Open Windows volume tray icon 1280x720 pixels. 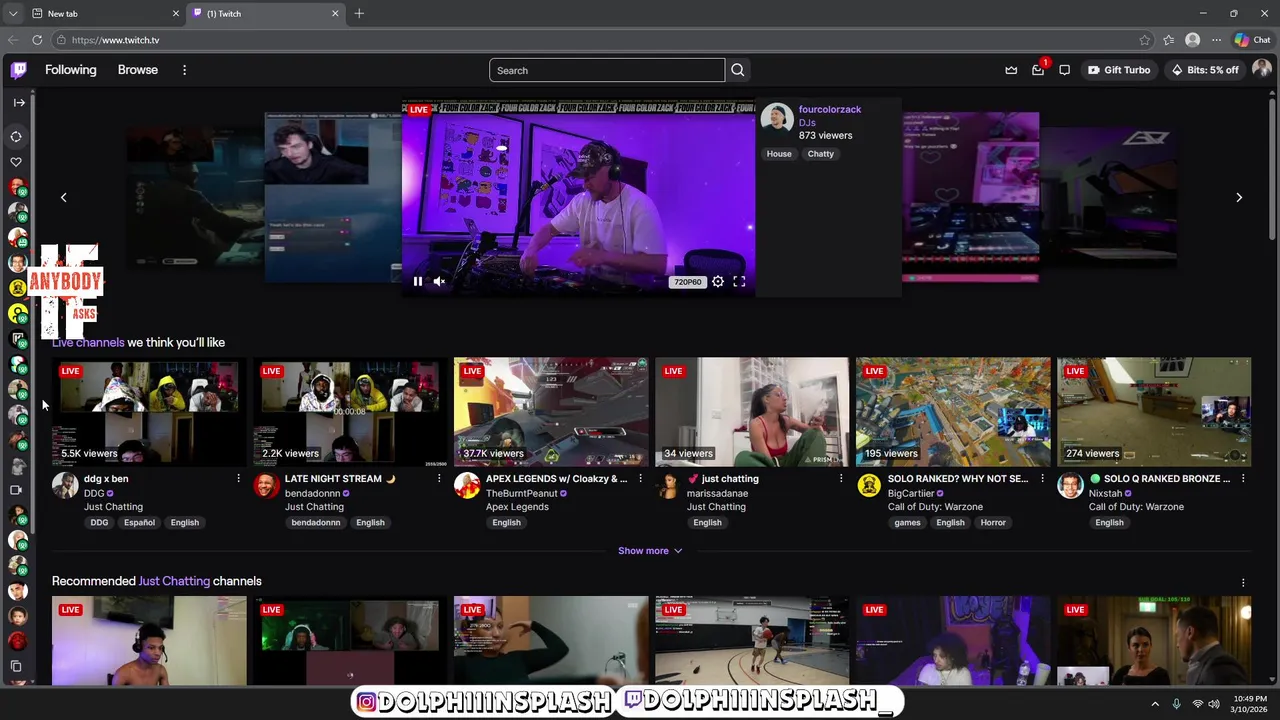[x=1214, y=704]
